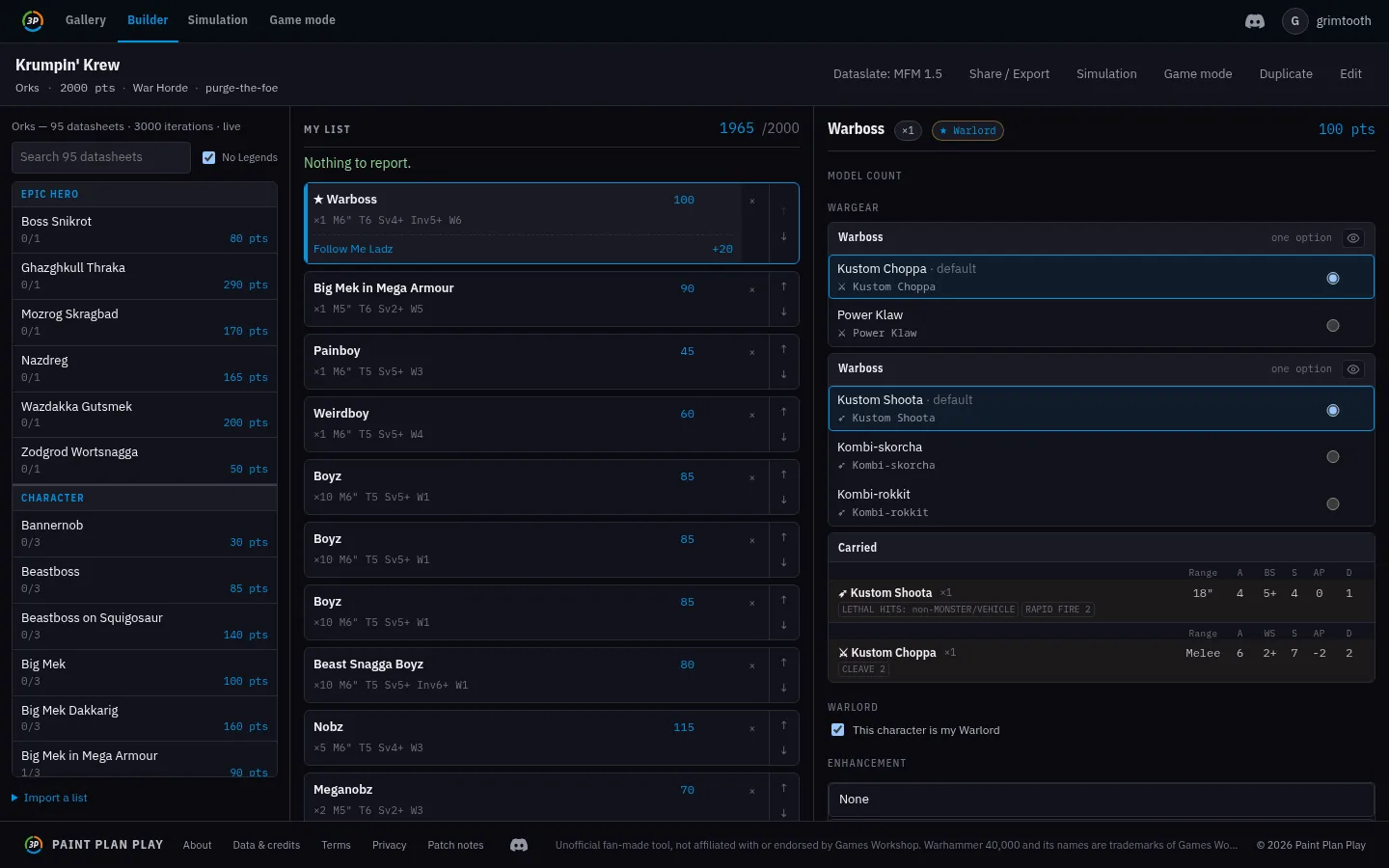The height and width of the screenshot is (868, 1389).
Task: Remove Warboss from the list
Action: pos(752,201)
